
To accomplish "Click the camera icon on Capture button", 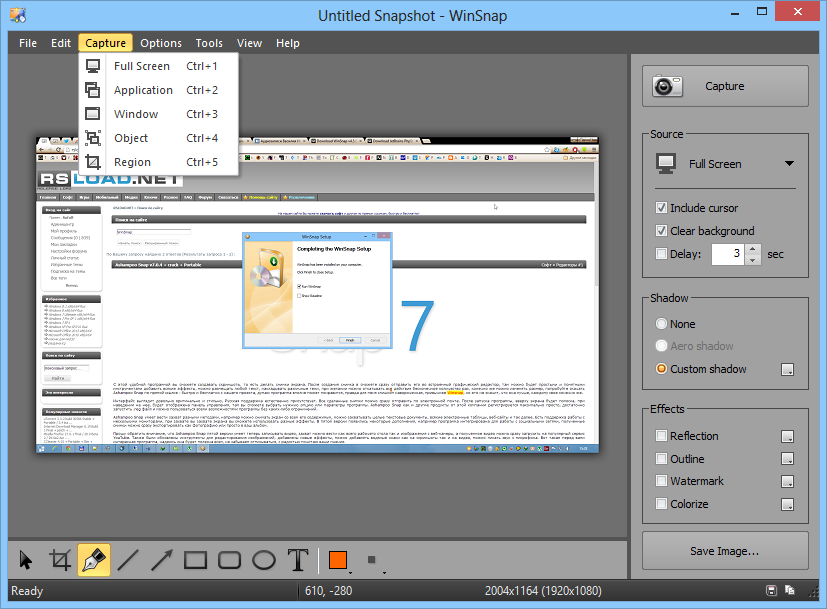I will [x=667, y=86].
